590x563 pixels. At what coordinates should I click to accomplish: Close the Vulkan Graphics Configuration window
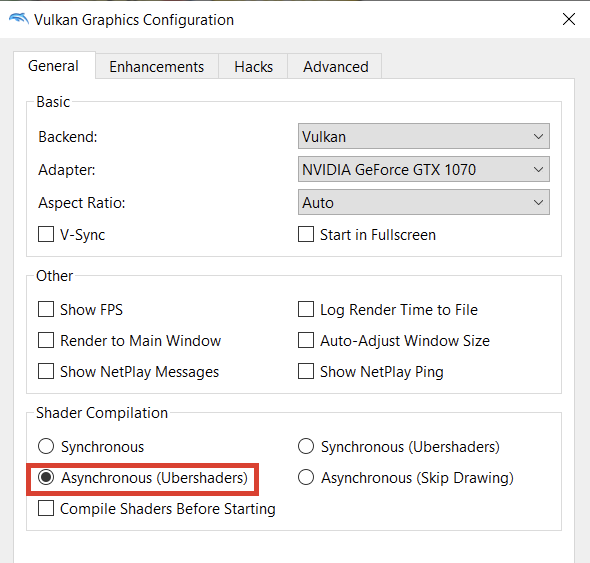coord(569,19)
